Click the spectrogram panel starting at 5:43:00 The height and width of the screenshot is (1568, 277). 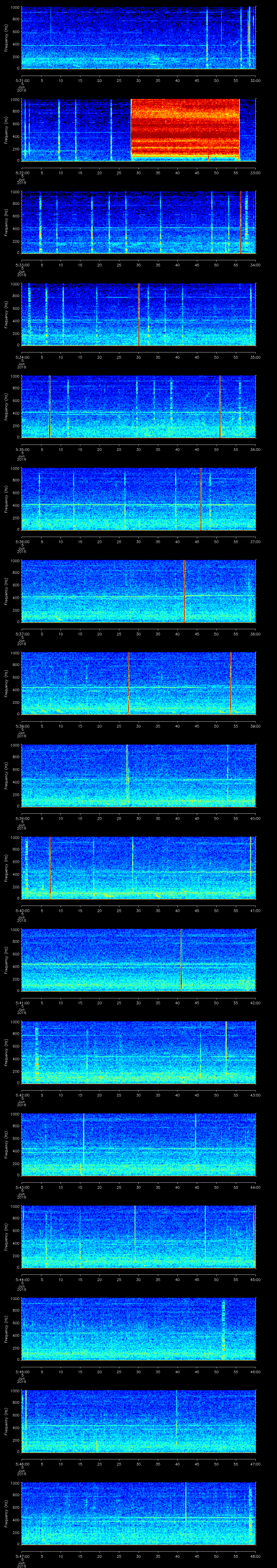coord(139,1144)
